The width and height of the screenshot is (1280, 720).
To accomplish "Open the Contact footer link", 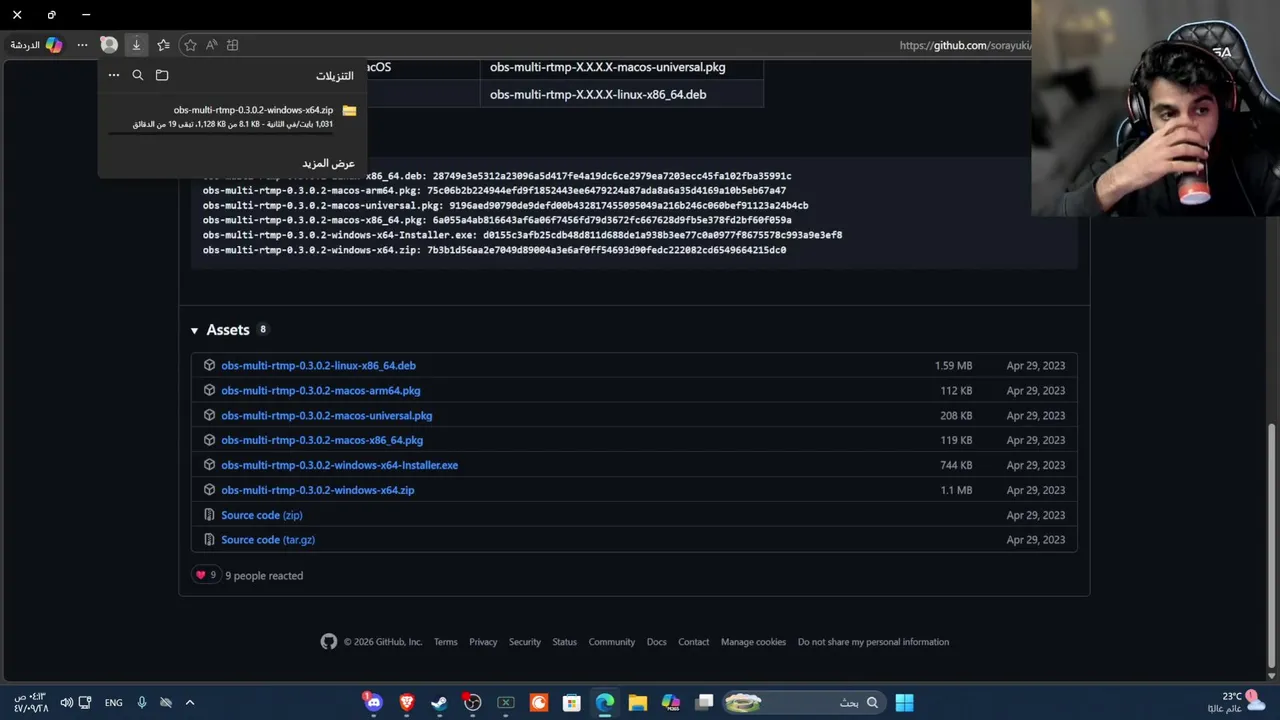I will tap(694, 642).
